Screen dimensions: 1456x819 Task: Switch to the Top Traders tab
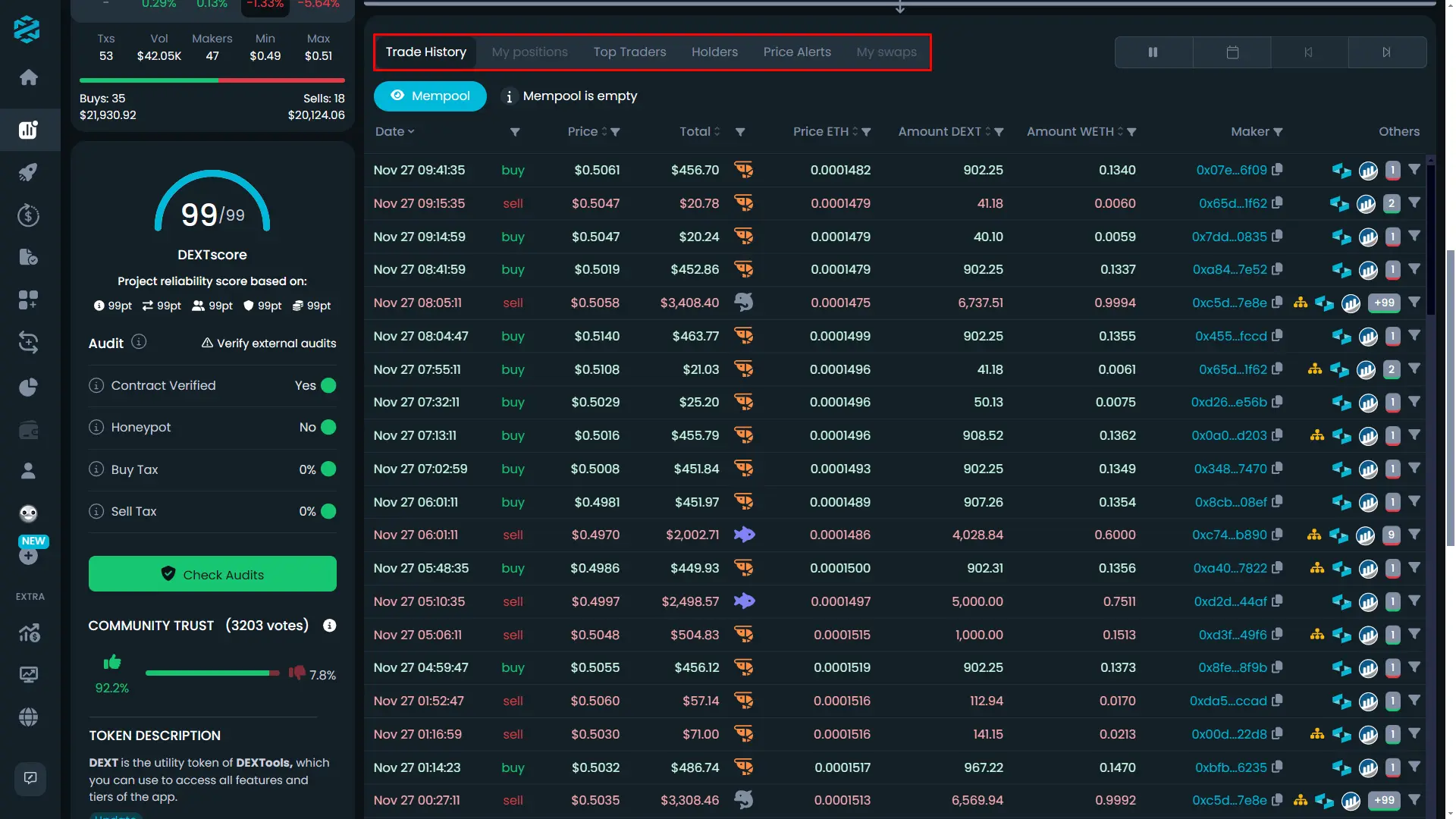click(x=630, y=52)
